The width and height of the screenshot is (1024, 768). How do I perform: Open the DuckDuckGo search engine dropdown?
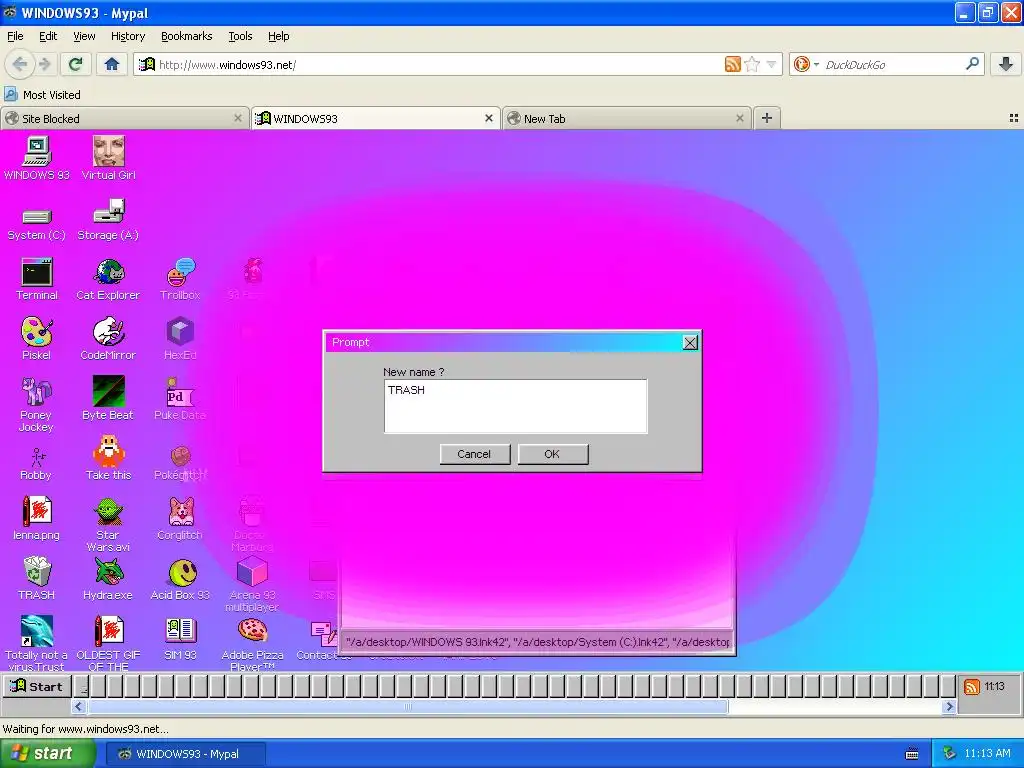(805, 64)
